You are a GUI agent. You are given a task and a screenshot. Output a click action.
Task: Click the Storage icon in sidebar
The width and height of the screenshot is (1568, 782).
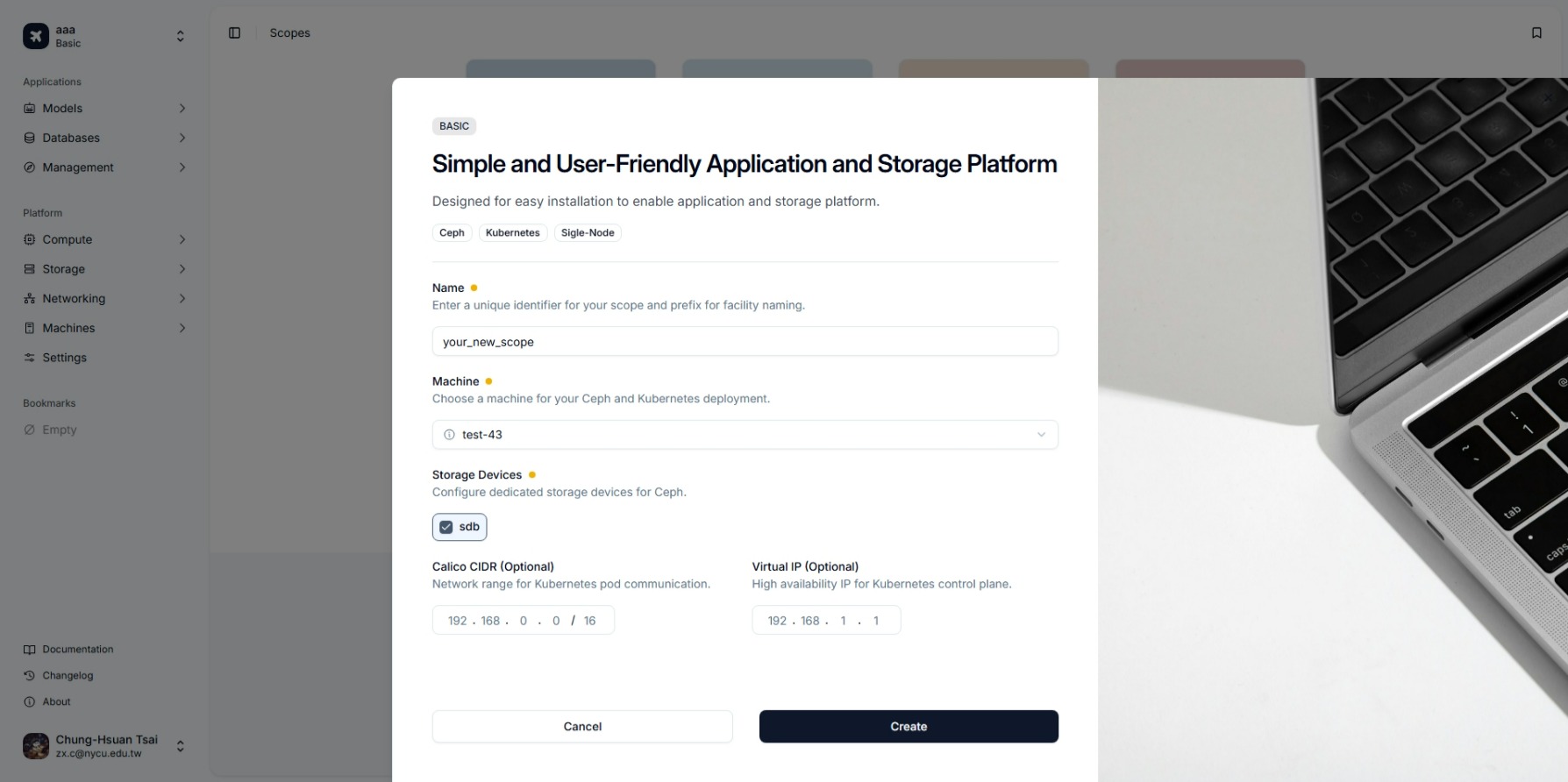[x=30, y=269]
